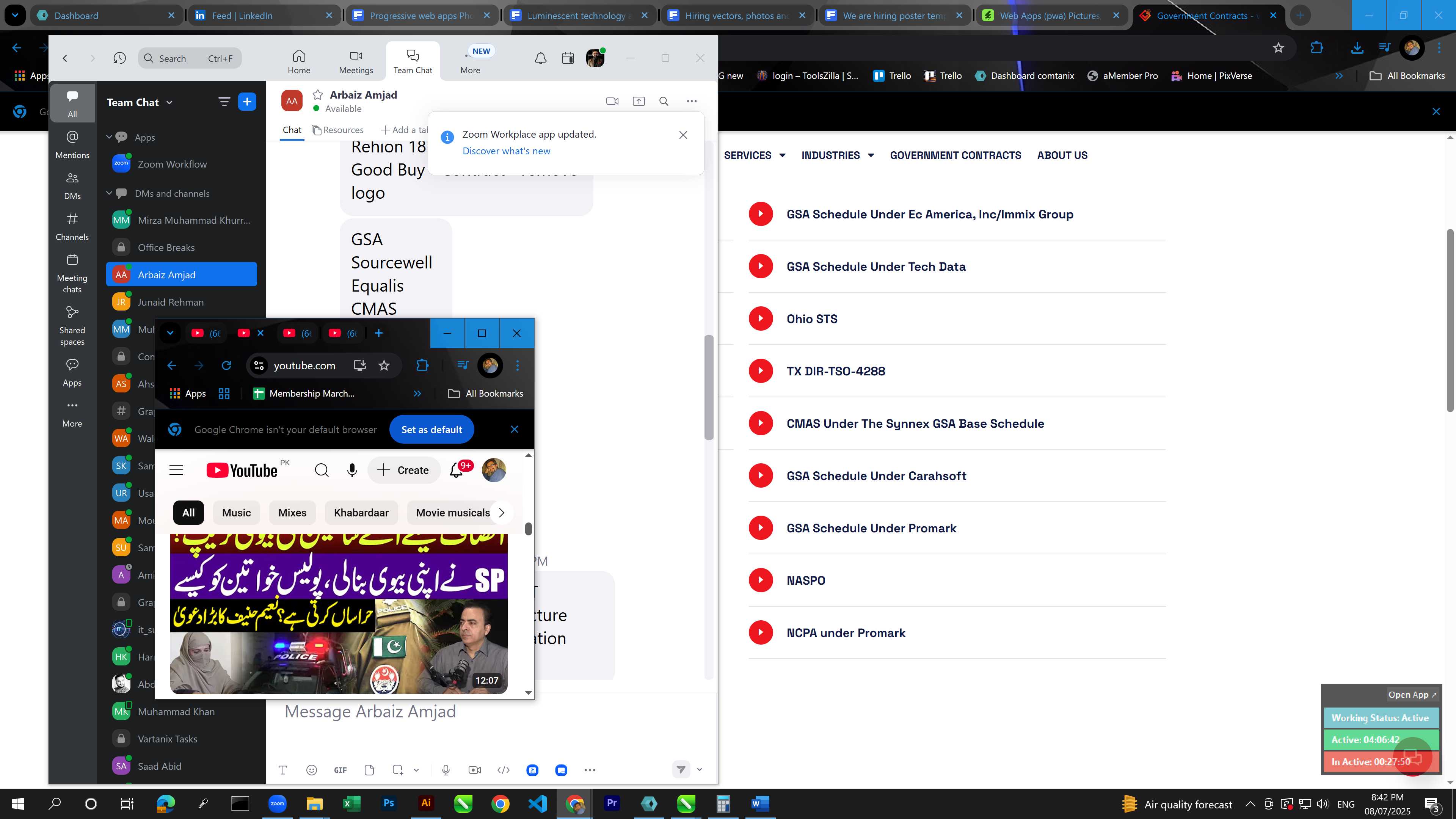Screen dimensions: 1456x819
Task: Open the More menu in Zoom header
Action: [x=470, y=62]
